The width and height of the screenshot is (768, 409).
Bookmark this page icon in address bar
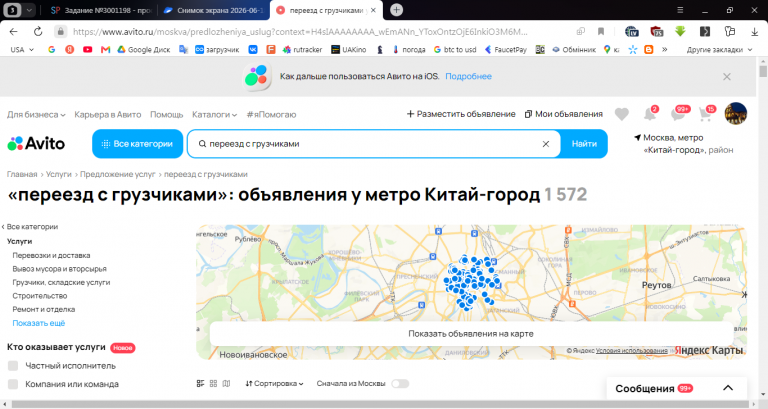(x=600, y=32)
